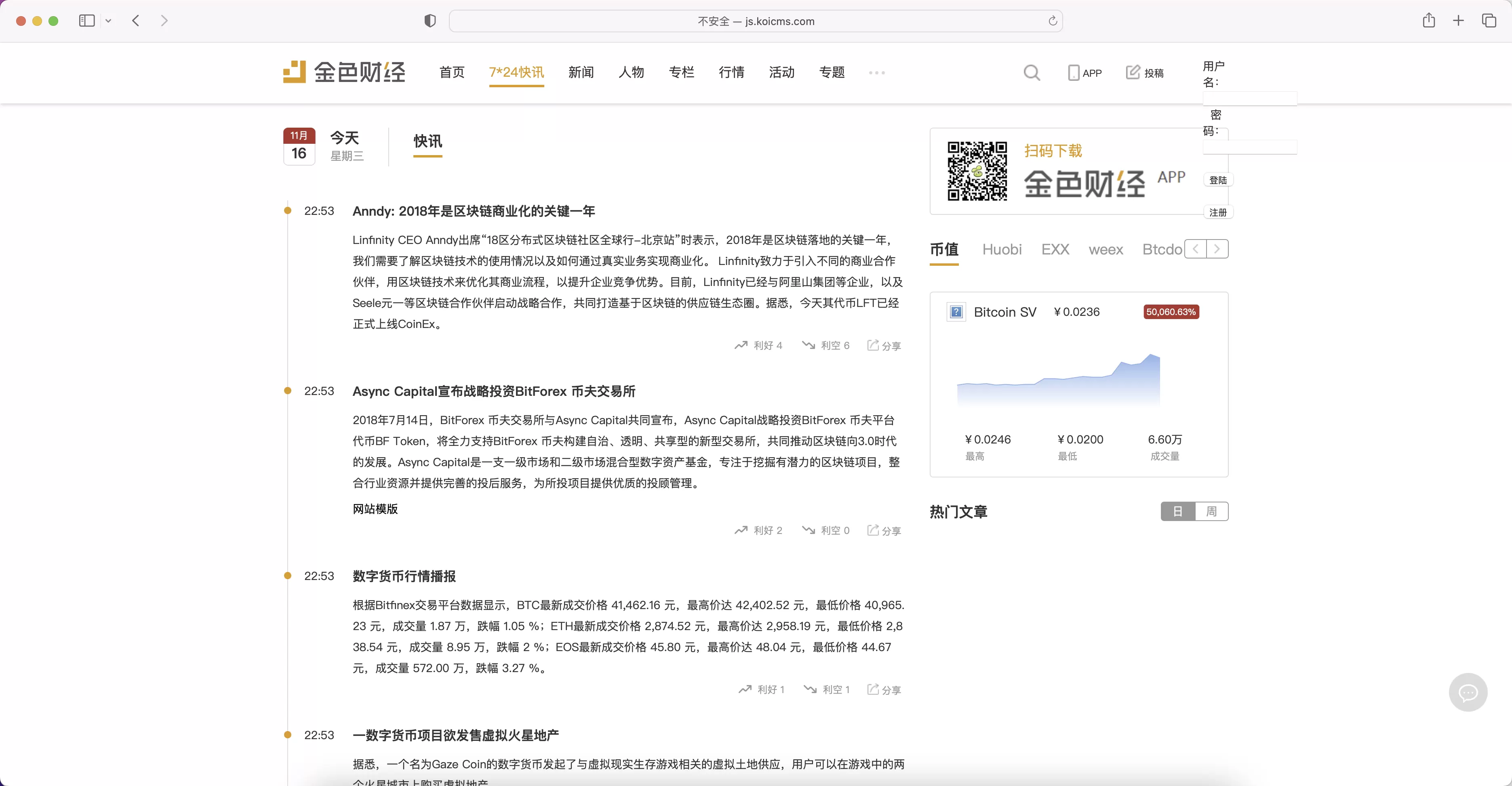1512x786 pixels.
Task: Switch to the EXX tab
Action: coord(1055,249)
